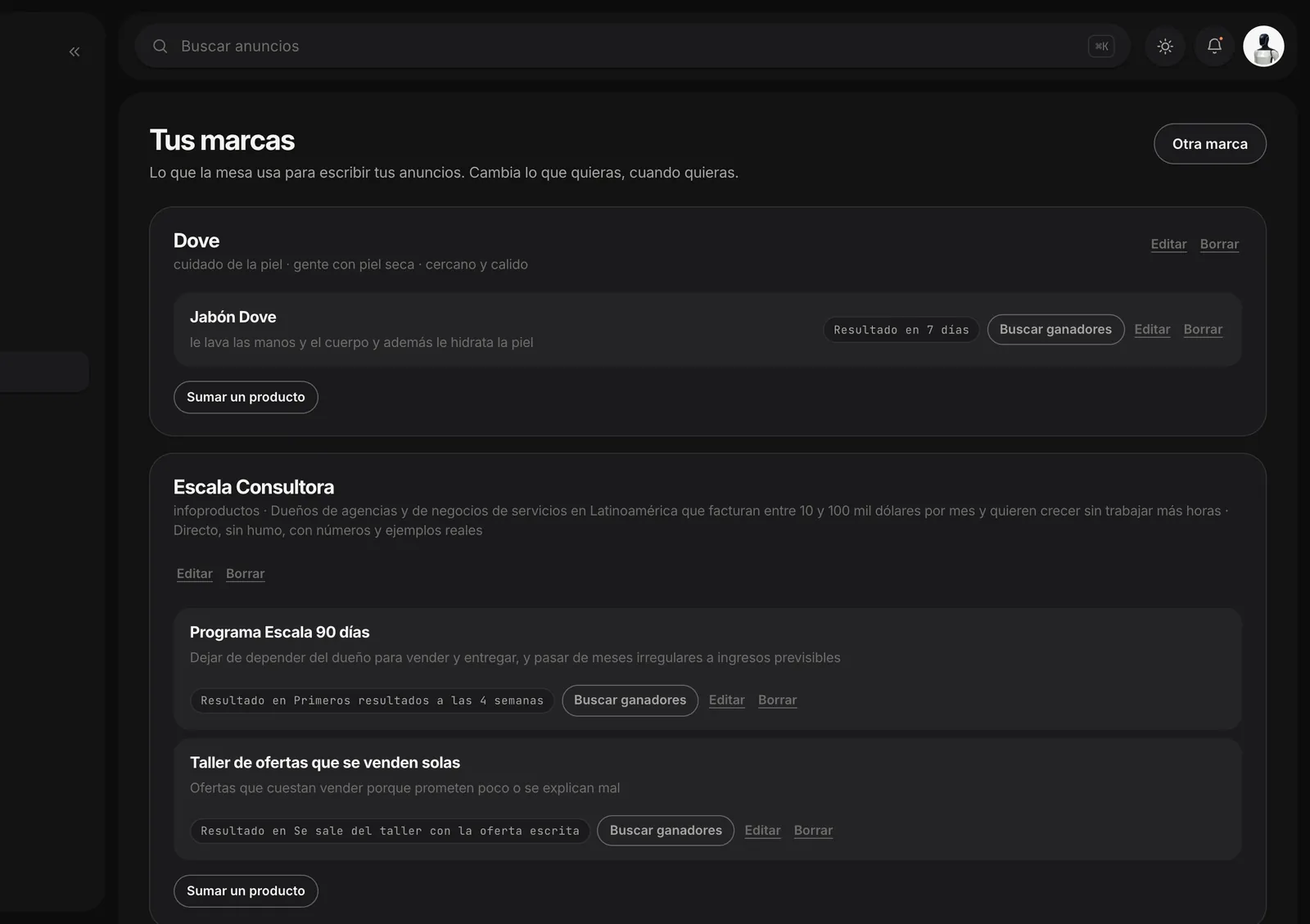
Task: Delete Taller de ofertas que se venden solas
Action: pyautogui.click(x=813, y=831)
